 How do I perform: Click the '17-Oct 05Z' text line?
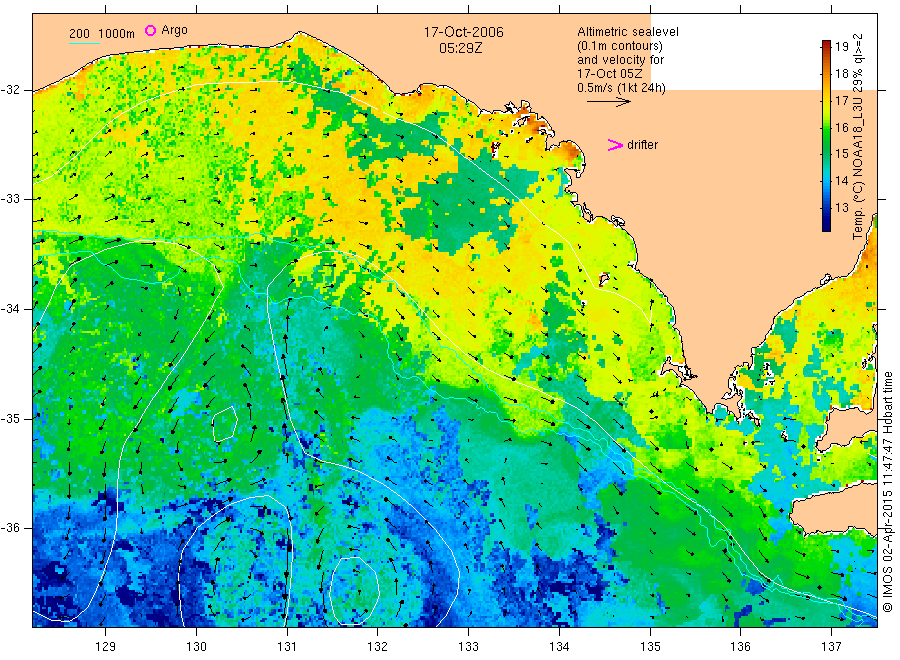(610, 73)
